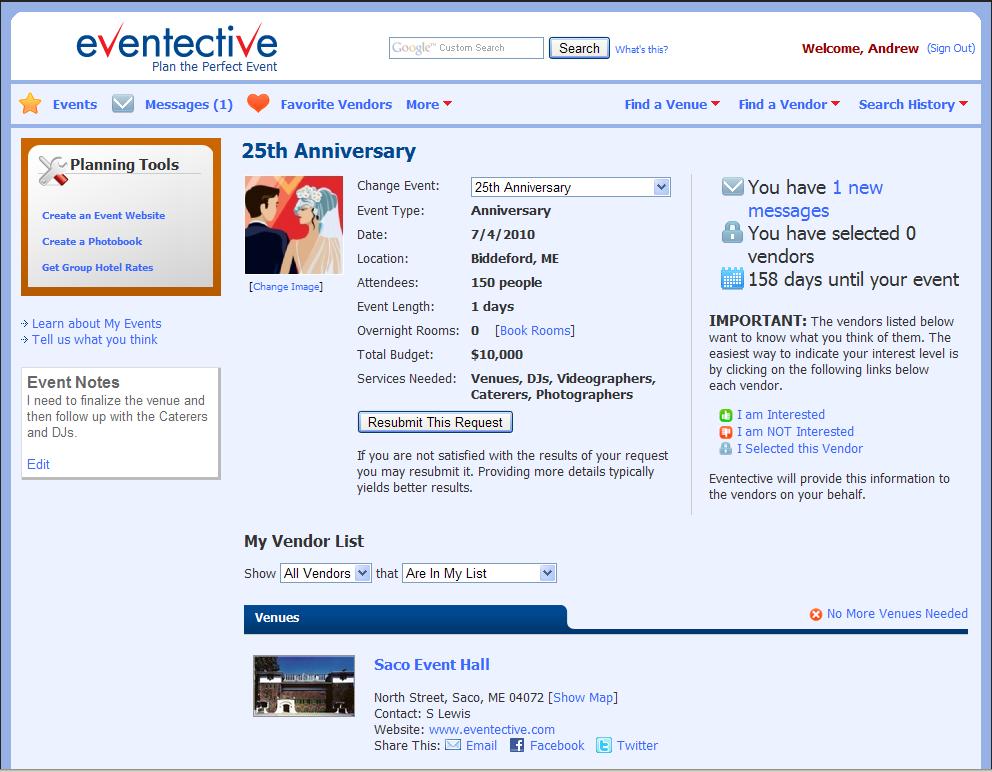Click the 'I Selected this Vendor' lock icon
This screenshot has width=992, height=772.
coord(725,448)
